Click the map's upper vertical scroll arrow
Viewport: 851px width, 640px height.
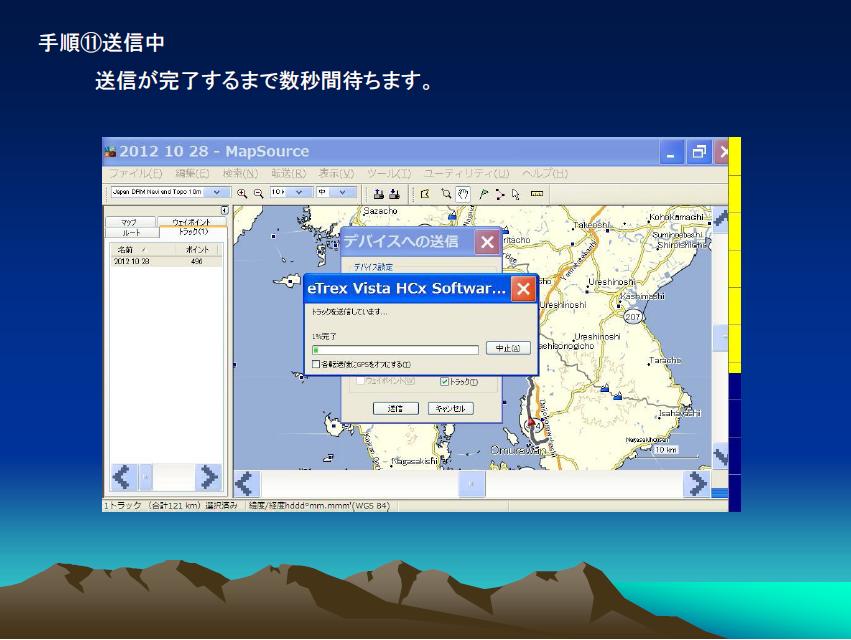tap(720, 219)
